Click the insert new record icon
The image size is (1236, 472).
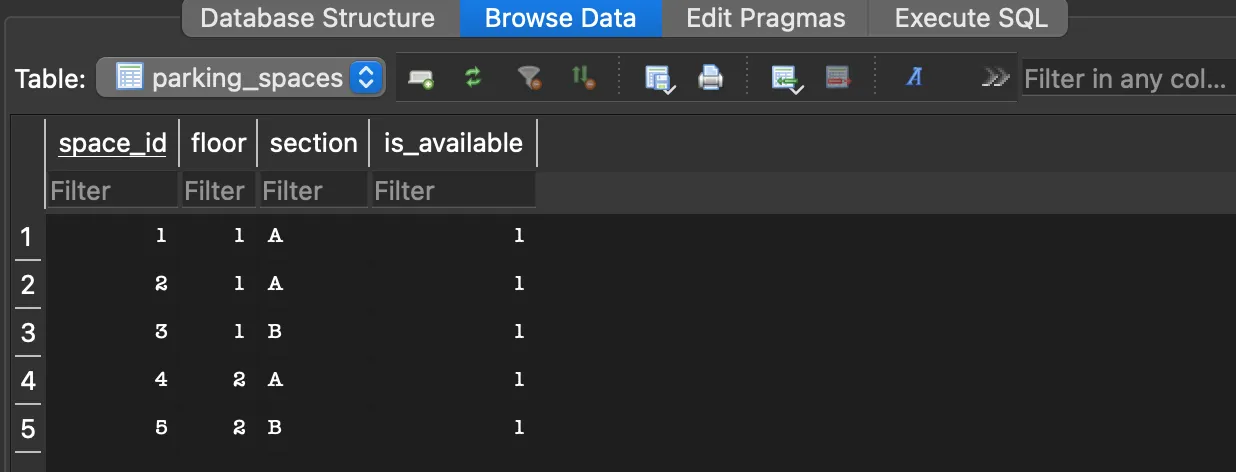click(x=788, y=78)
